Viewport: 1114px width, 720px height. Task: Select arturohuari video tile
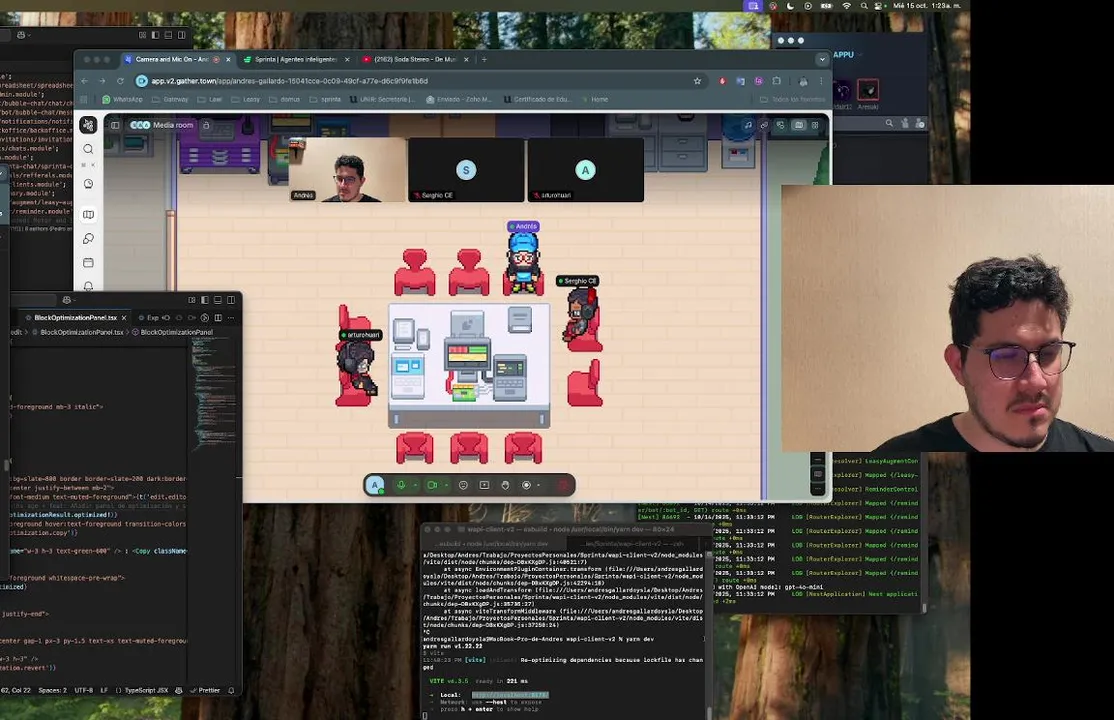tap(585, 170)
